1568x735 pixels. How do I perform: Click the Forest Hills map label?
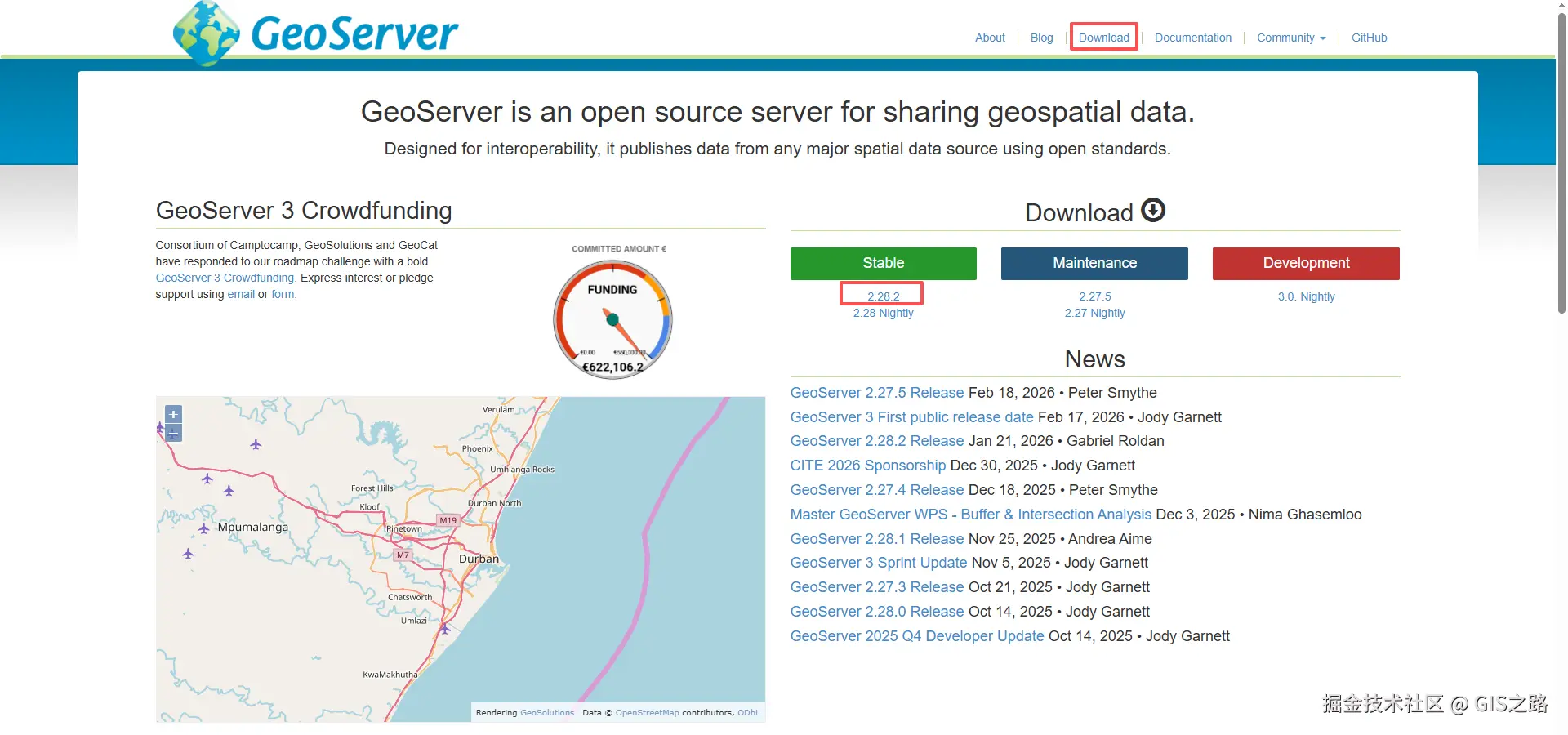[372, 488]
